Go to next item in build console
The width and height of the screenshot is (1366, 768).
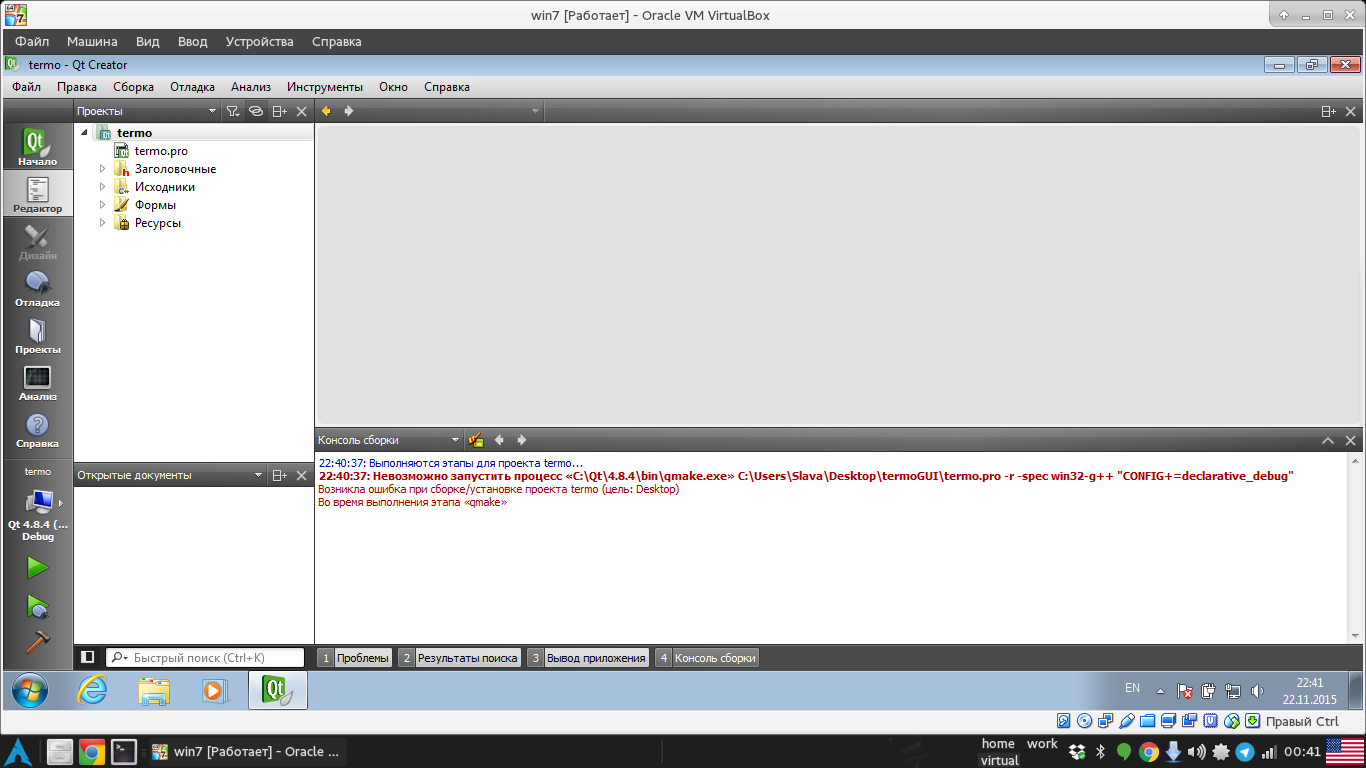coord(521,440)
